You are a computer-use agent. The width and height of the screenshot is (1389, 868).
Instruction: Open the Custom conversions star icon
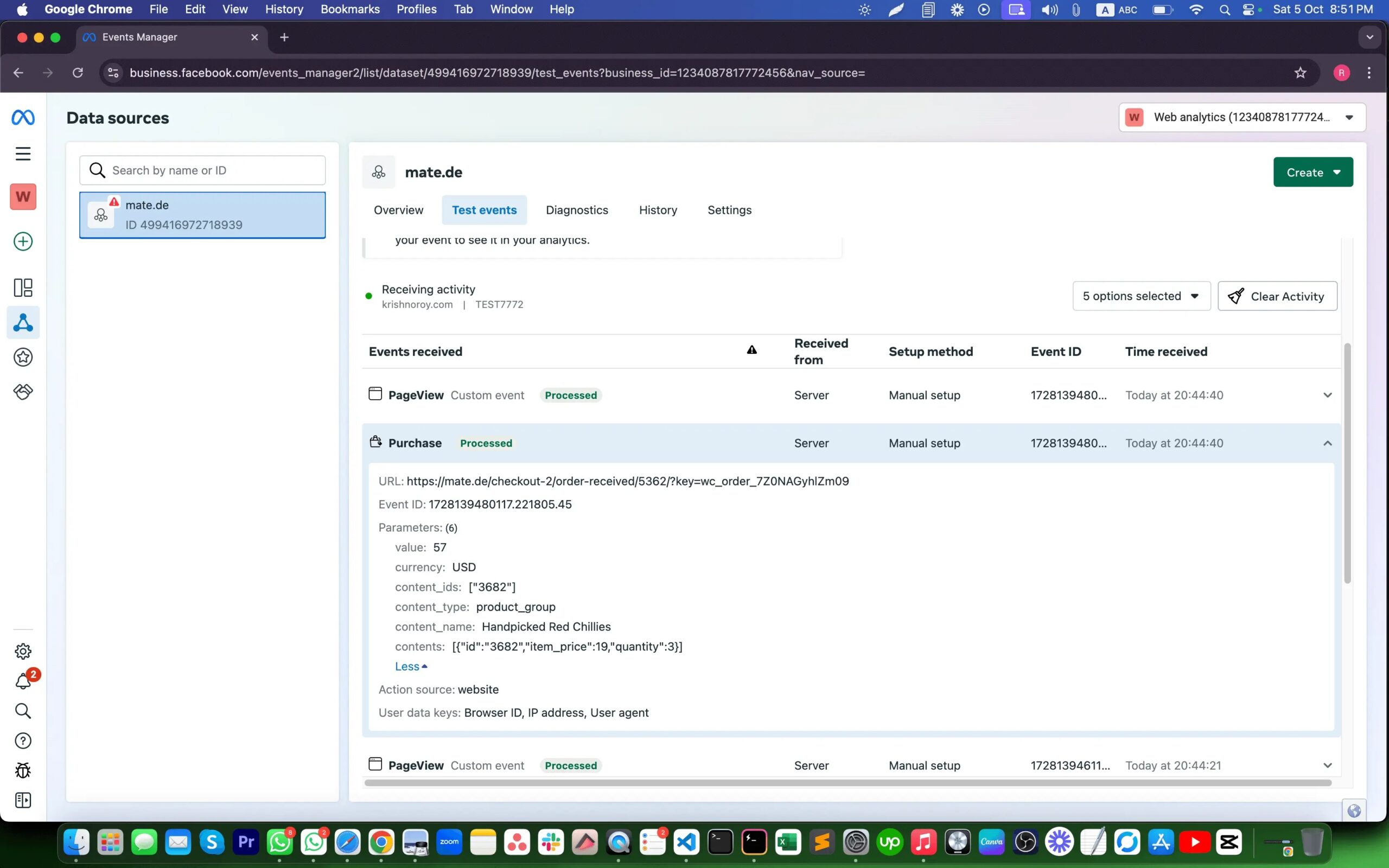pyautogui.click(x=23, y=358)
